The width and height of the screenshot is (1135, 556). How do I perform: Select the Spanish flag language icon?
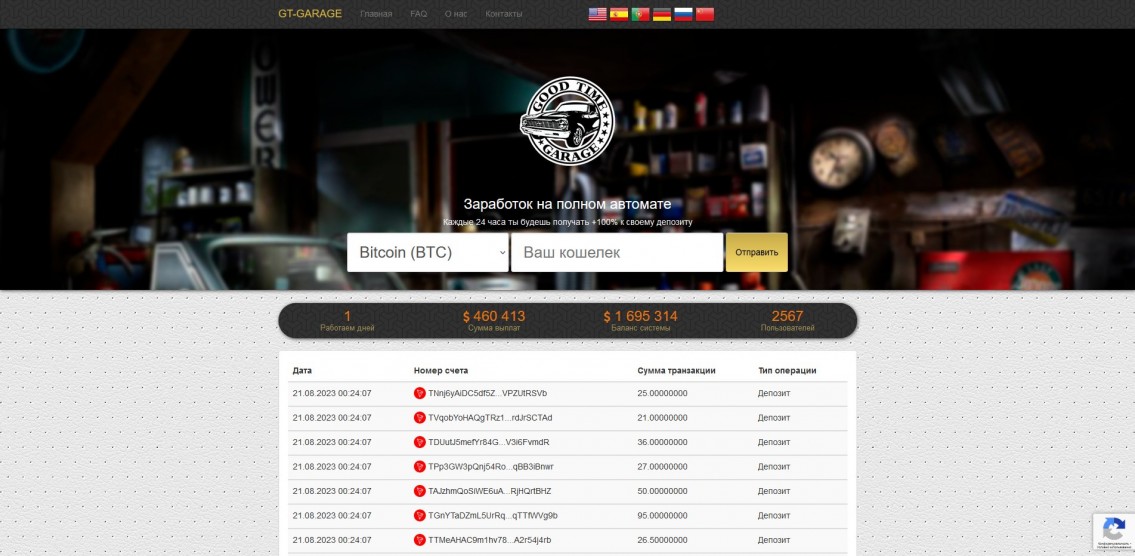pyautogui.click(x=619, y=14)
